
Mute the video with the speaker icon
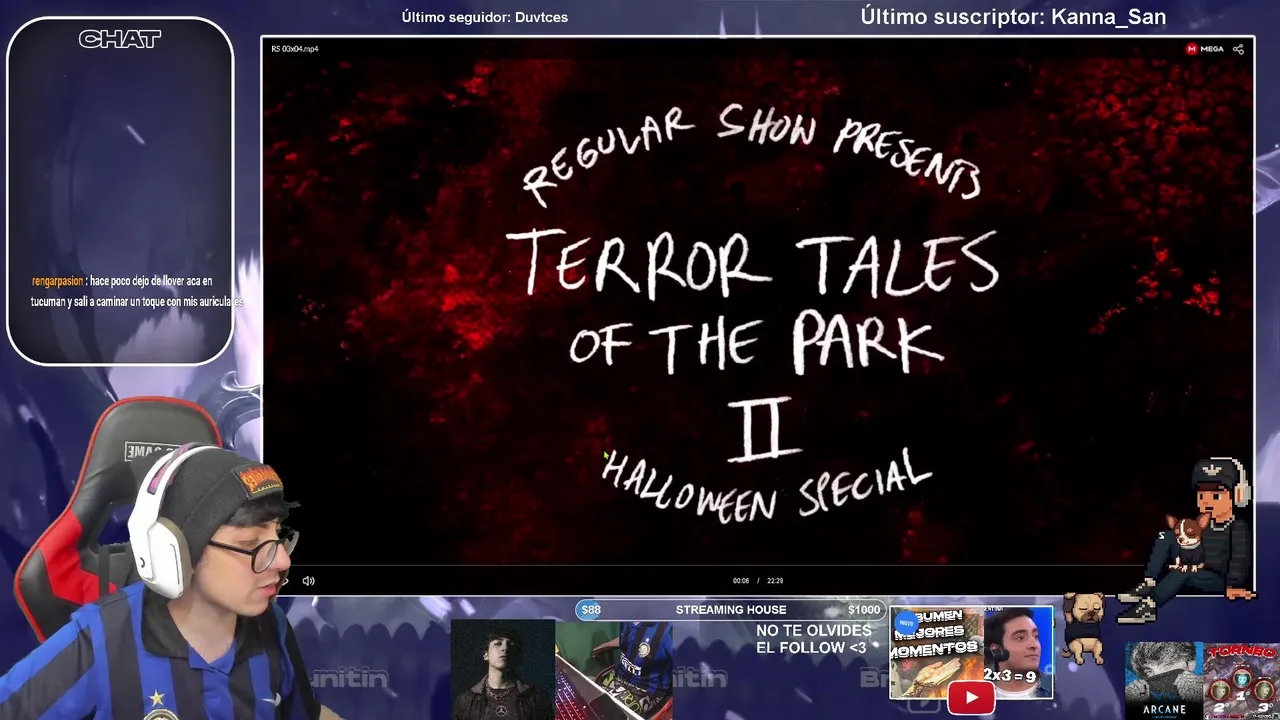tap(309, 580)
